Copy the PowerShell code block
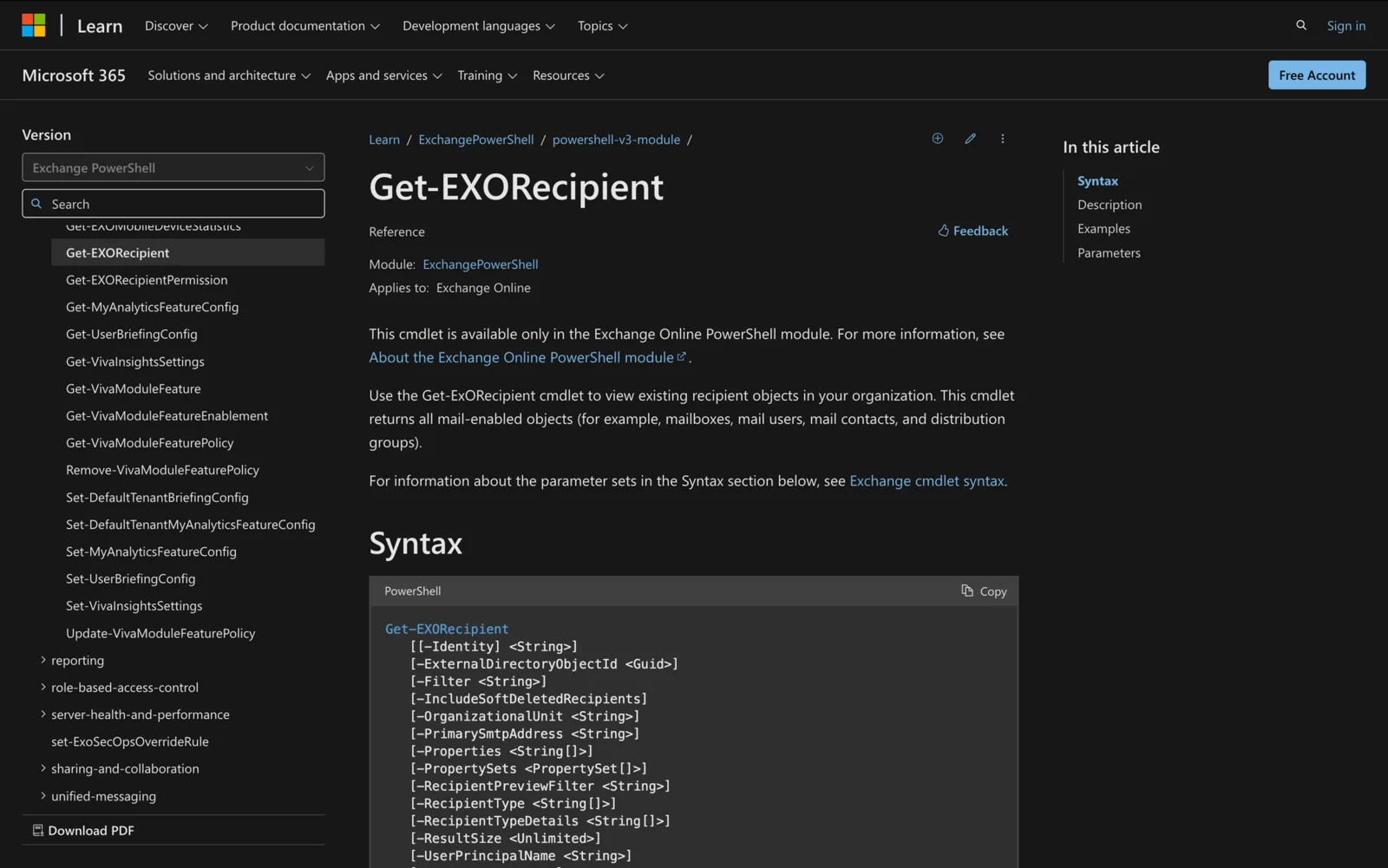Image resolution: width=1388 pixels, height=868 pixels. coord(984,591)
